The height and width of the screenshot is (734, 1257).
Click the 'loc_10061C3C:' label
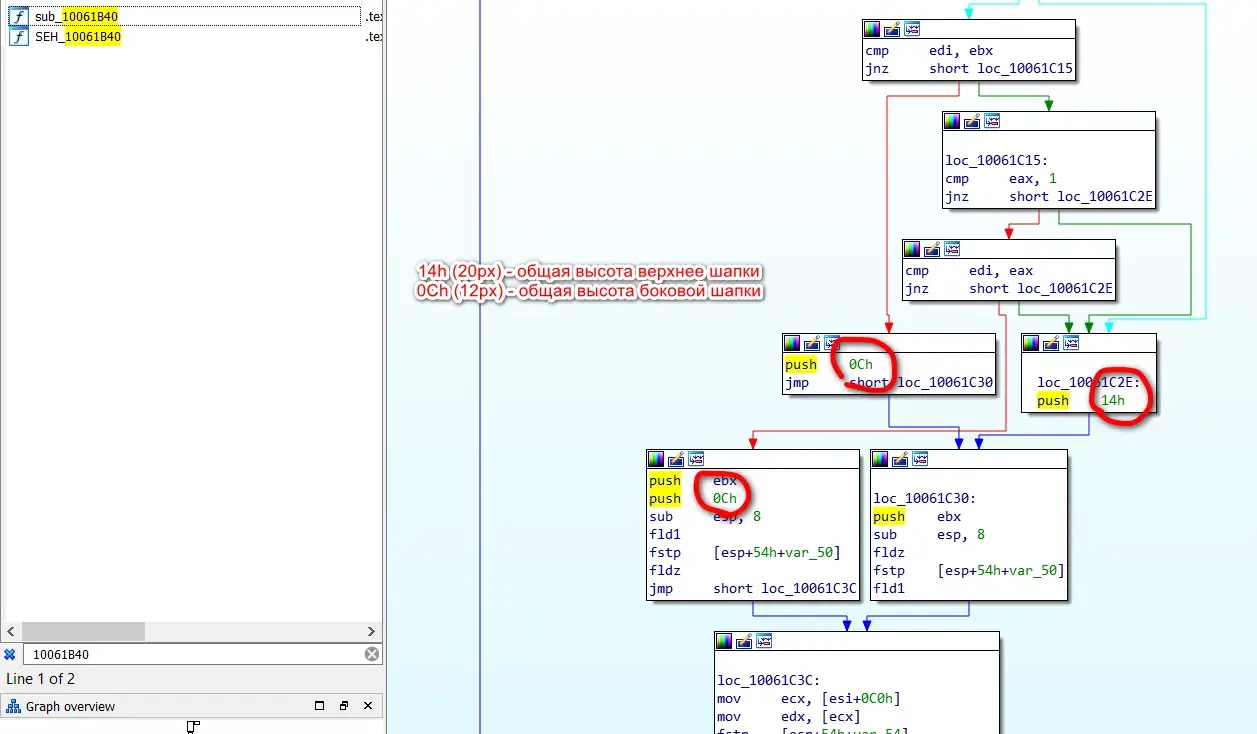(769, 681)
